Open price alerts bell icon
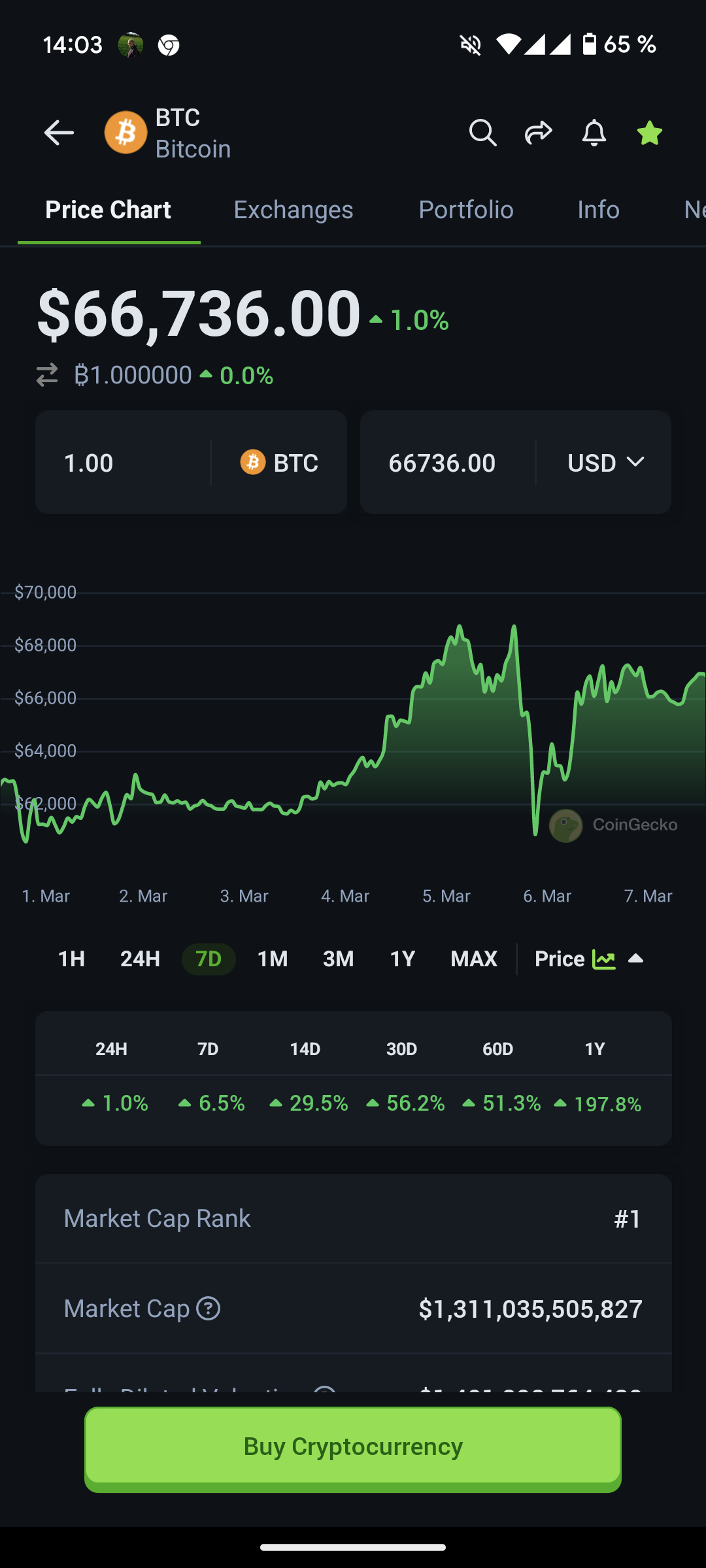The width and height of the screenshot is (706, 1568). [594, 133]
